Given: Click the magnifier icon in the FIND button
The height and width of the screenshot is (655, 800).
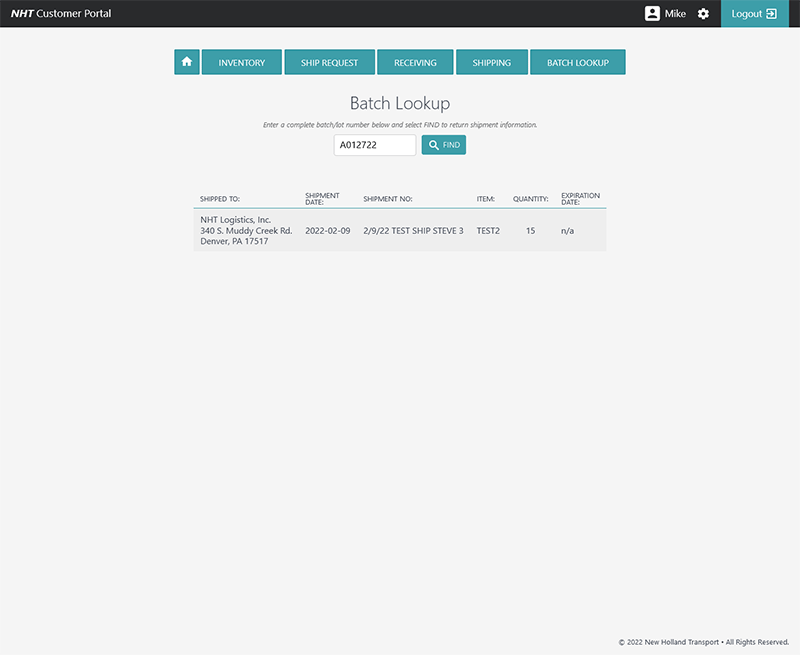Looking at the screenshot, I should 434,145.
